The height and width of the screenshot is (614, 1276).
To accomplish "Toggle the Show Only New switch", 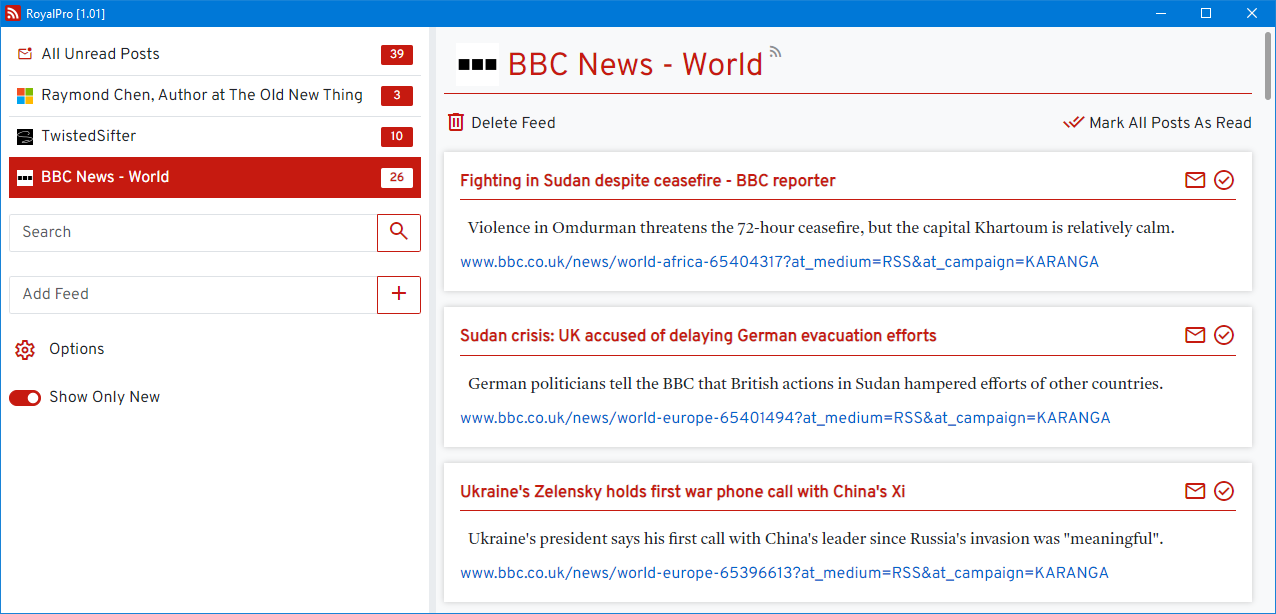I will click(25, 398).
